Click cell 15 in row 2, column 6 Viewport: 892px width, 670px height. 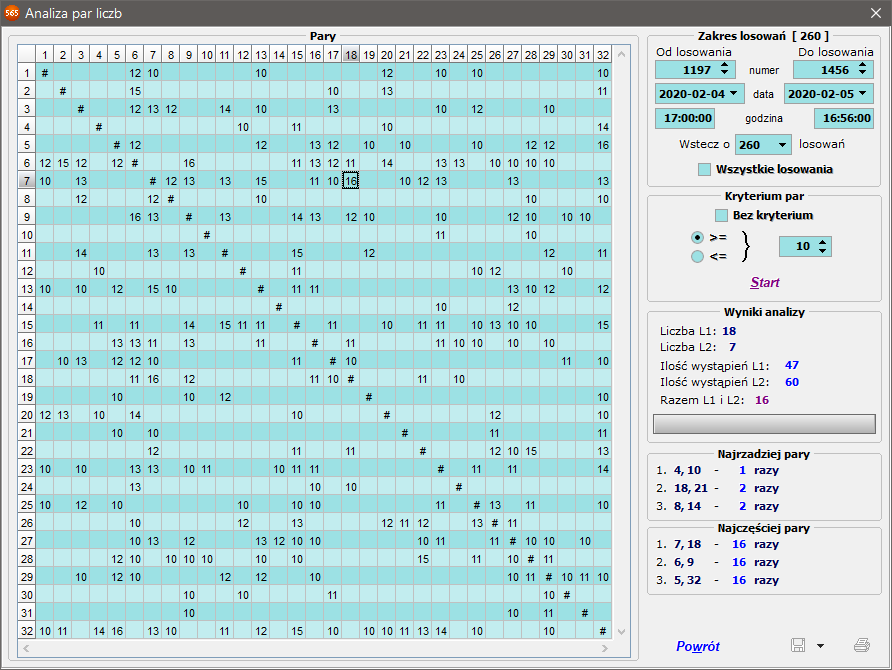click(135, 91)
